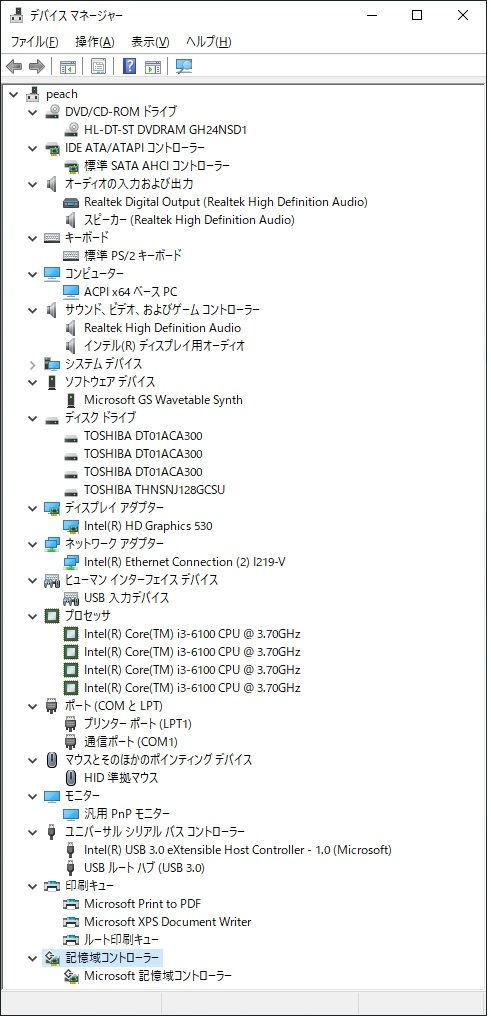Select Intel(R) Ethernet Connection (2) I219-V

(x=185, y=562)
